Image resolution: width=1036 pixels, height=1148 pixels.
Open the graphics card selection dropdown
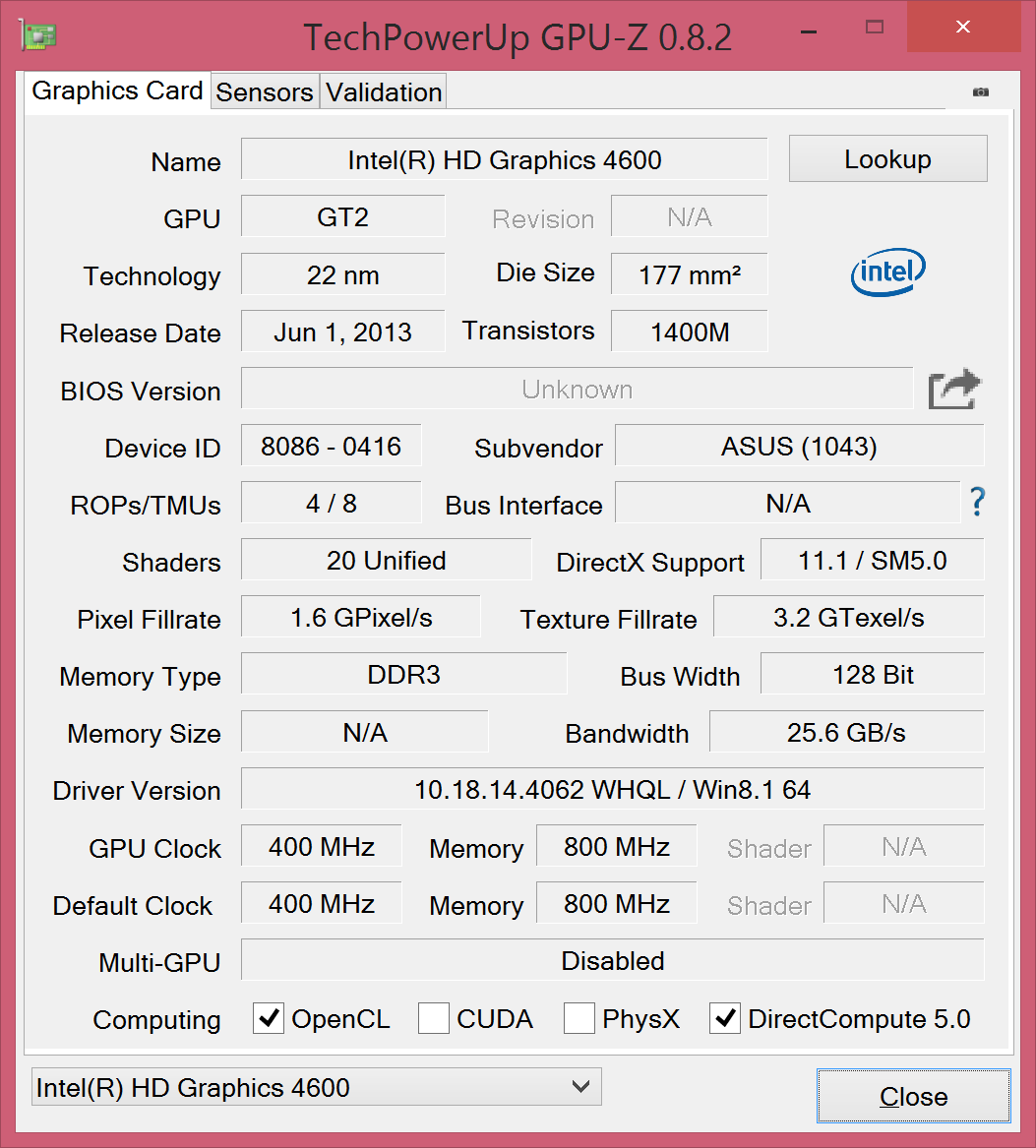(316, 1087)
